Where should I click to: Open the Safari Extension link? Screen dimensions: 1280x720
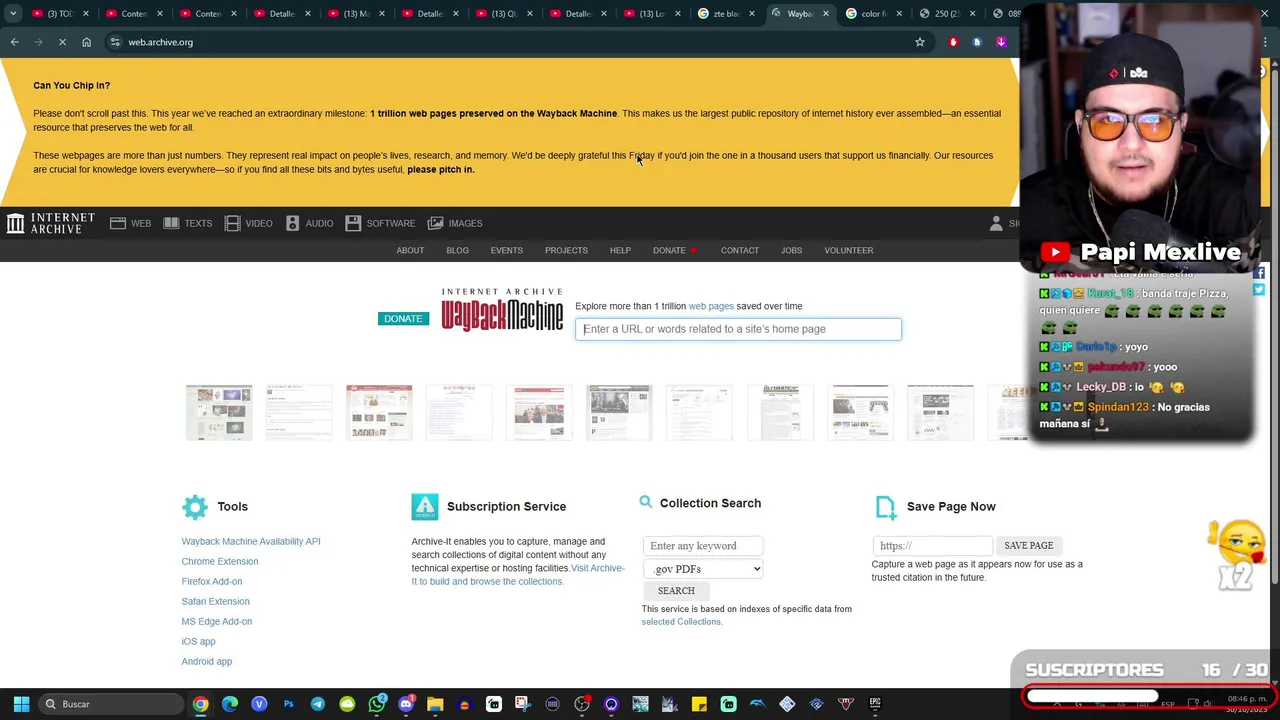[215, 601]
